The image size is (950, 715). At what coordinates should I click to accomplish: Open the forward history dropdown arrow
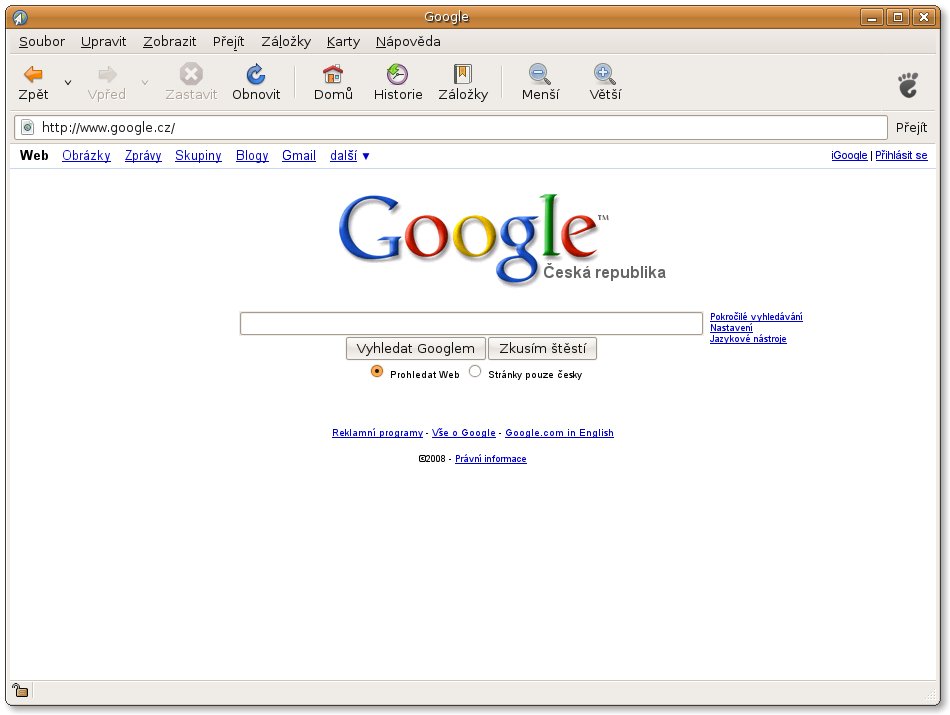pos(145,82)
